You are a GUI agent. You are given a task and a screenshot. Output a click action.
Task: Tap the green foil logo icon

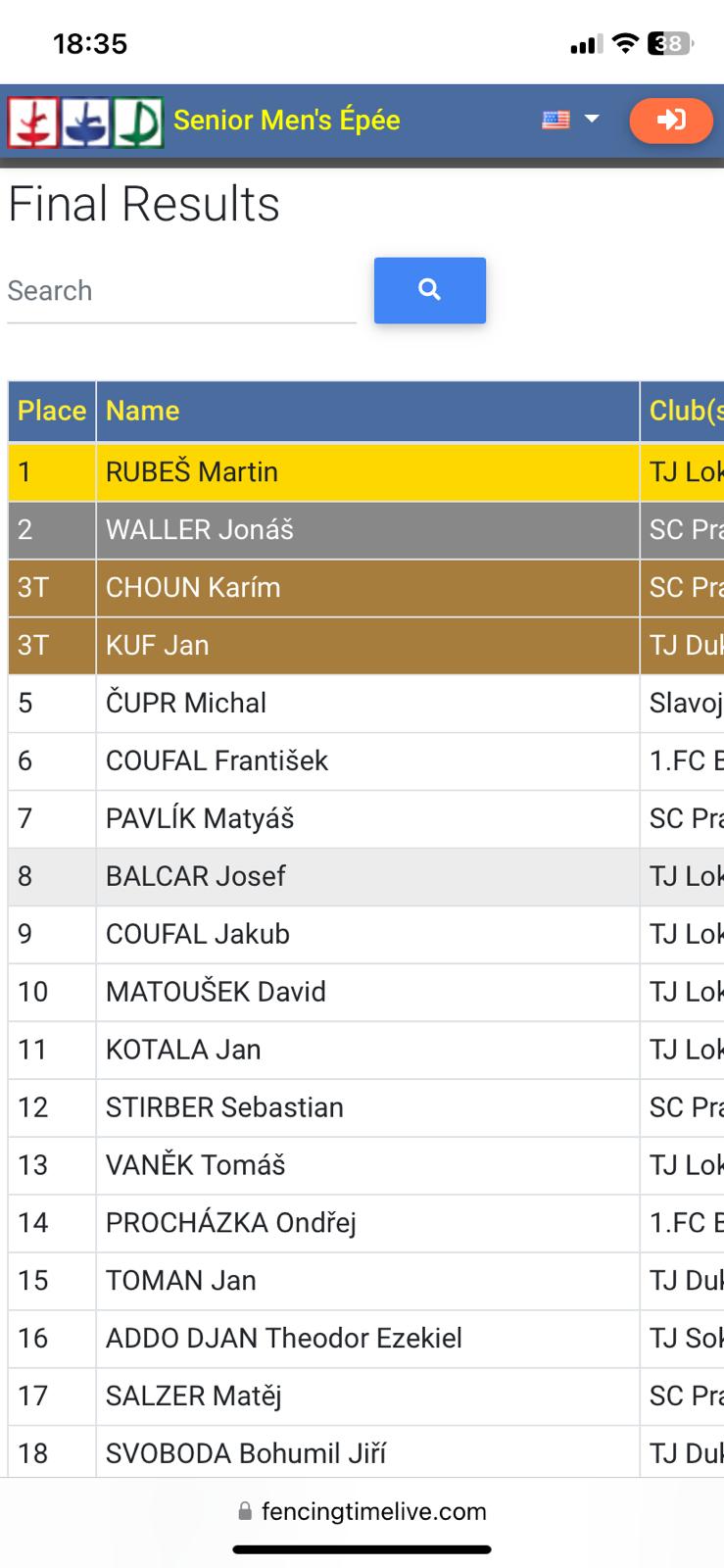click(138, 122)
